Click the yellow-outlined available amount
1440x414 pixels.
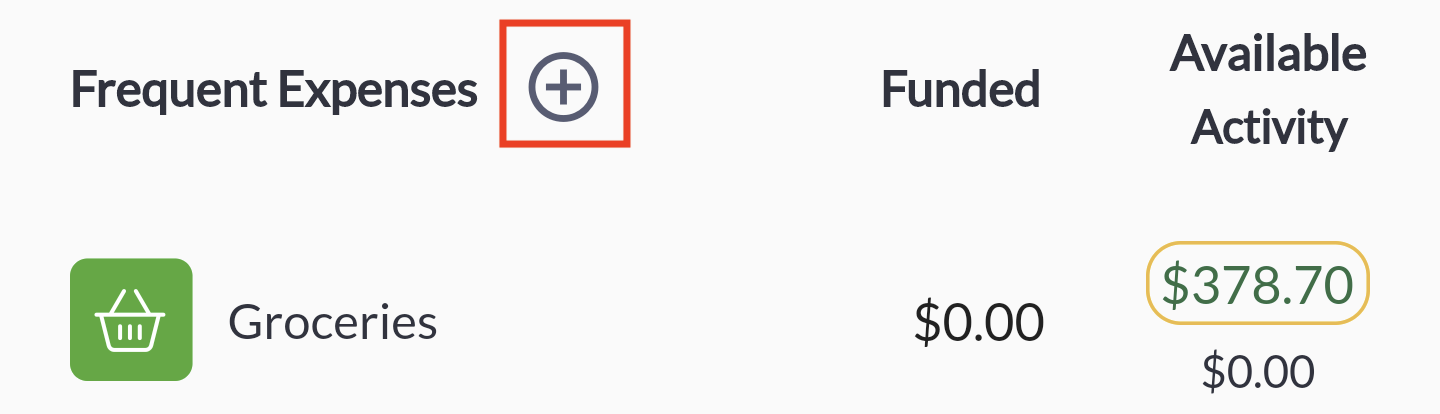(x=1257, y=287)
